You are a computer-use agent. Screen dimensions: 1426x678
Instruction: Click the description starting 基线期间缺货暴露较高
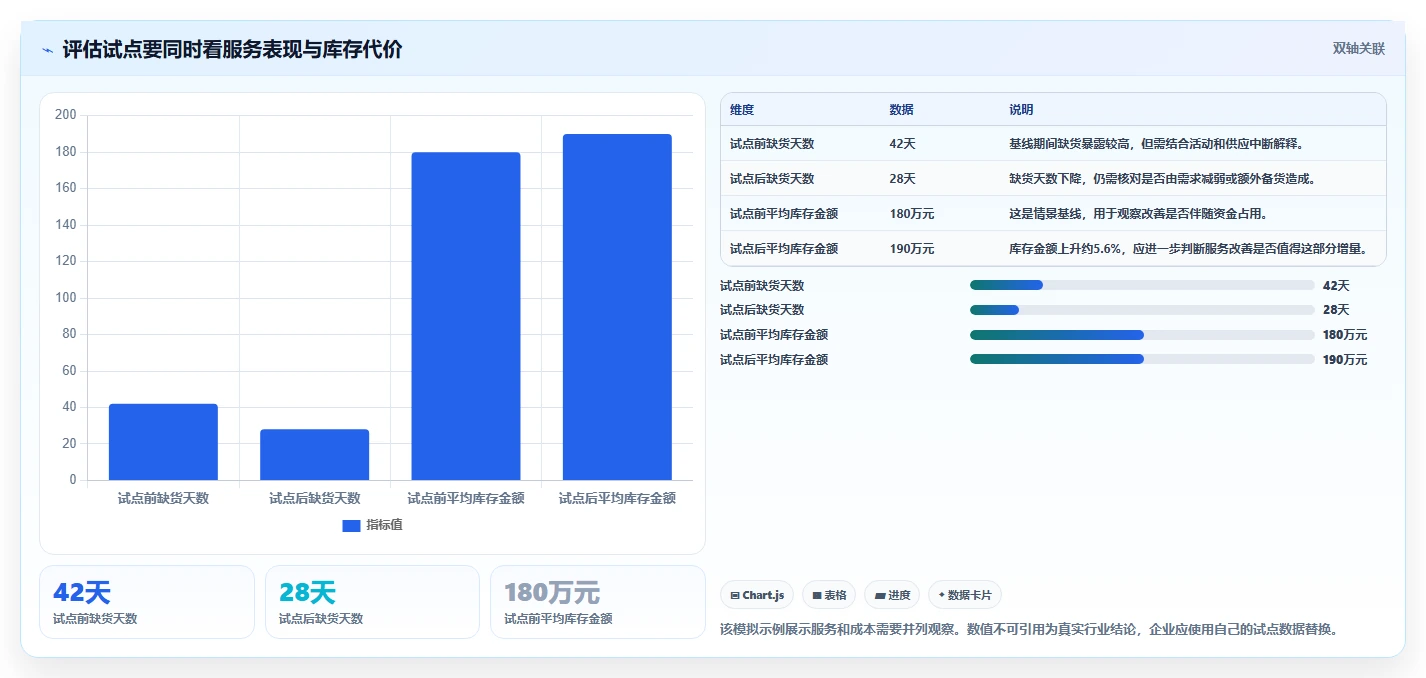[x=1157, y=144]
